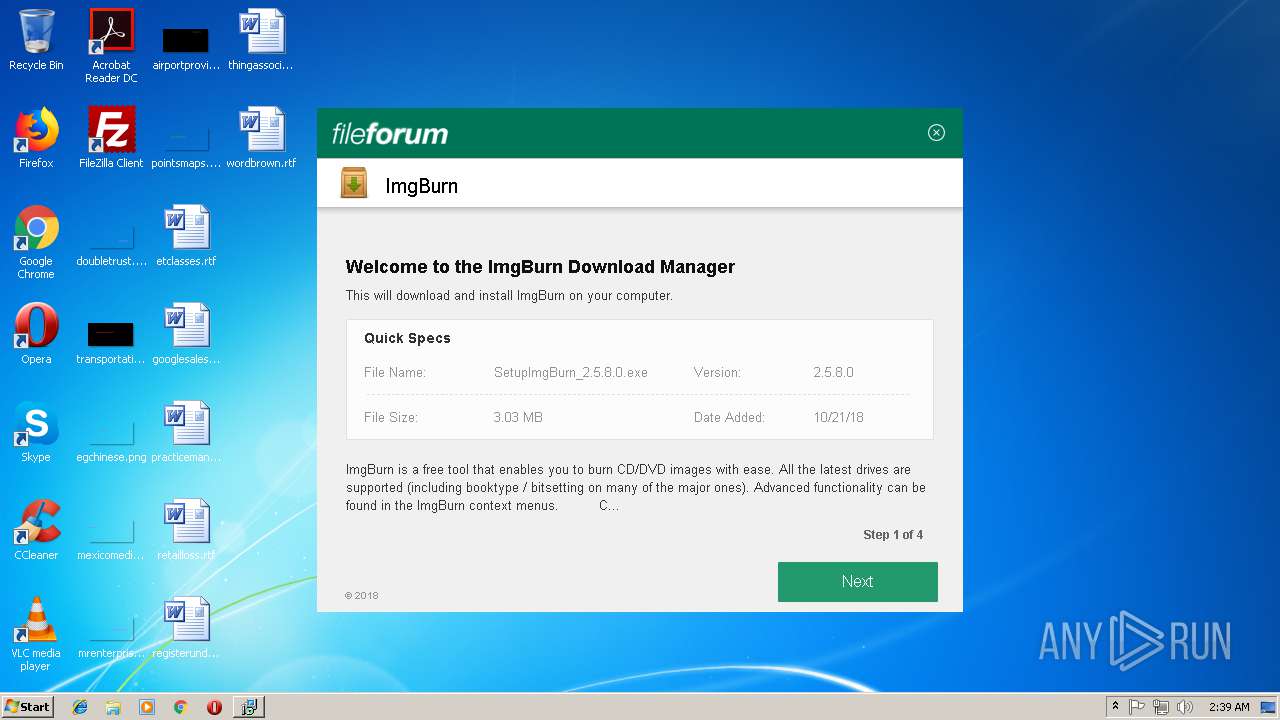Click the installer taskbar button
Image resolution: width=1280 pixels, height=720 pixels.
pyautogui.click(x=248, y=707)
